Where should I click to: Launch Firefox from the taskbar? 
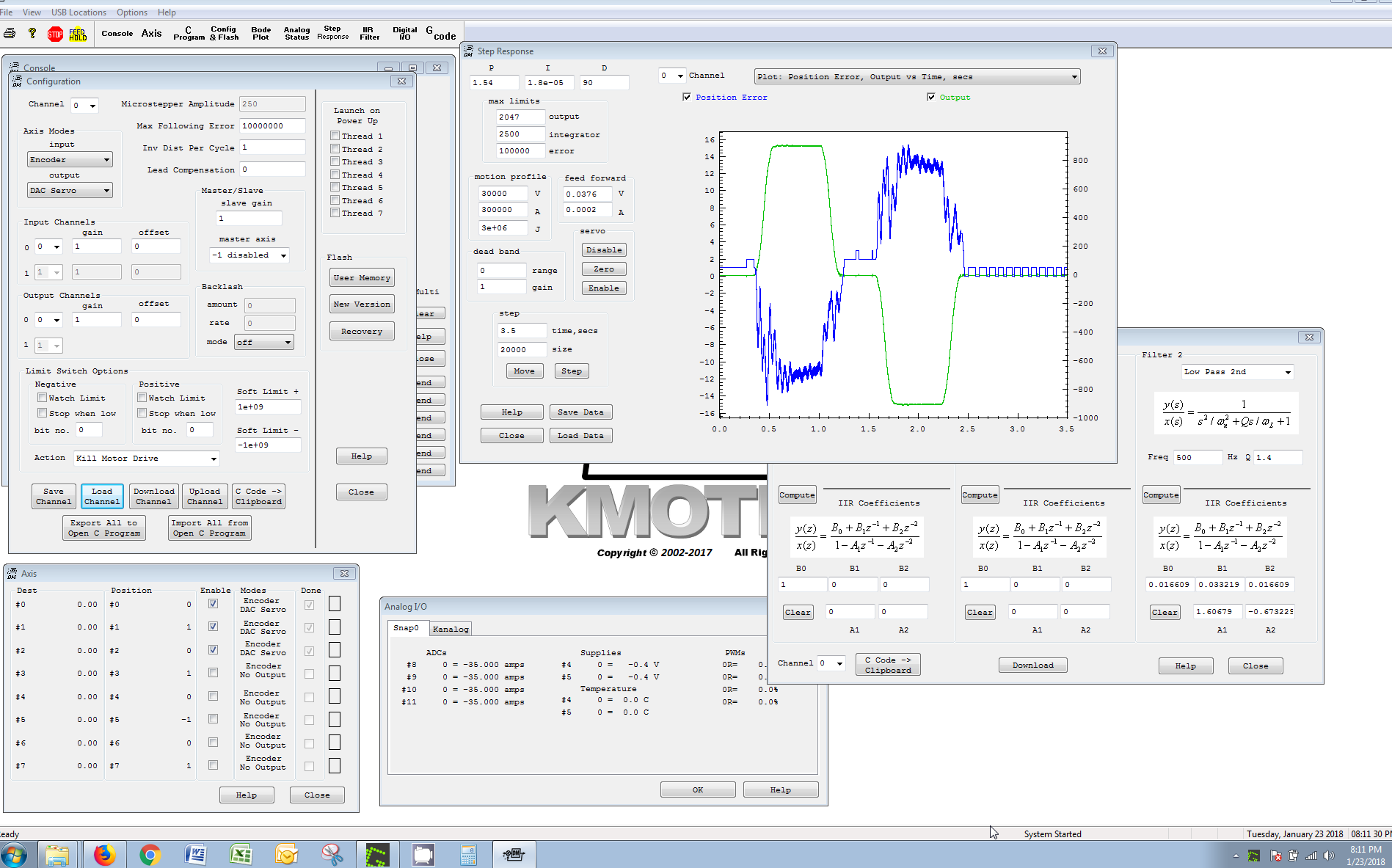click(x=104, y=855)
